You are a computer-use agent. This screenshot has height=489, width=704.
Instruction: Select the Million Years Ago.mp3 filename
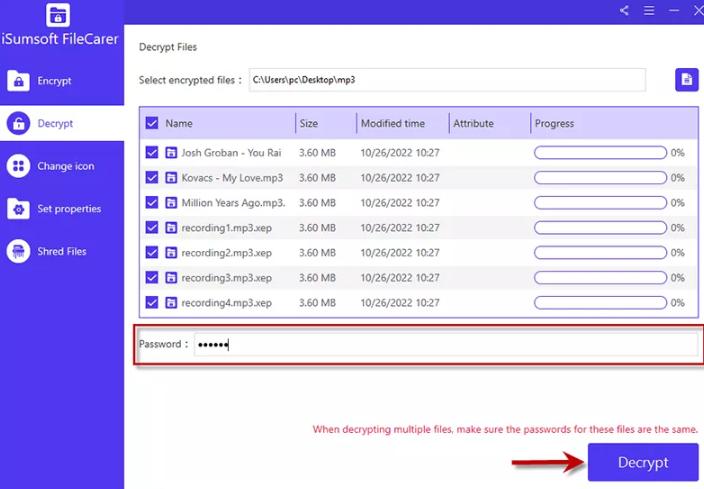click(x=233, y=203)
